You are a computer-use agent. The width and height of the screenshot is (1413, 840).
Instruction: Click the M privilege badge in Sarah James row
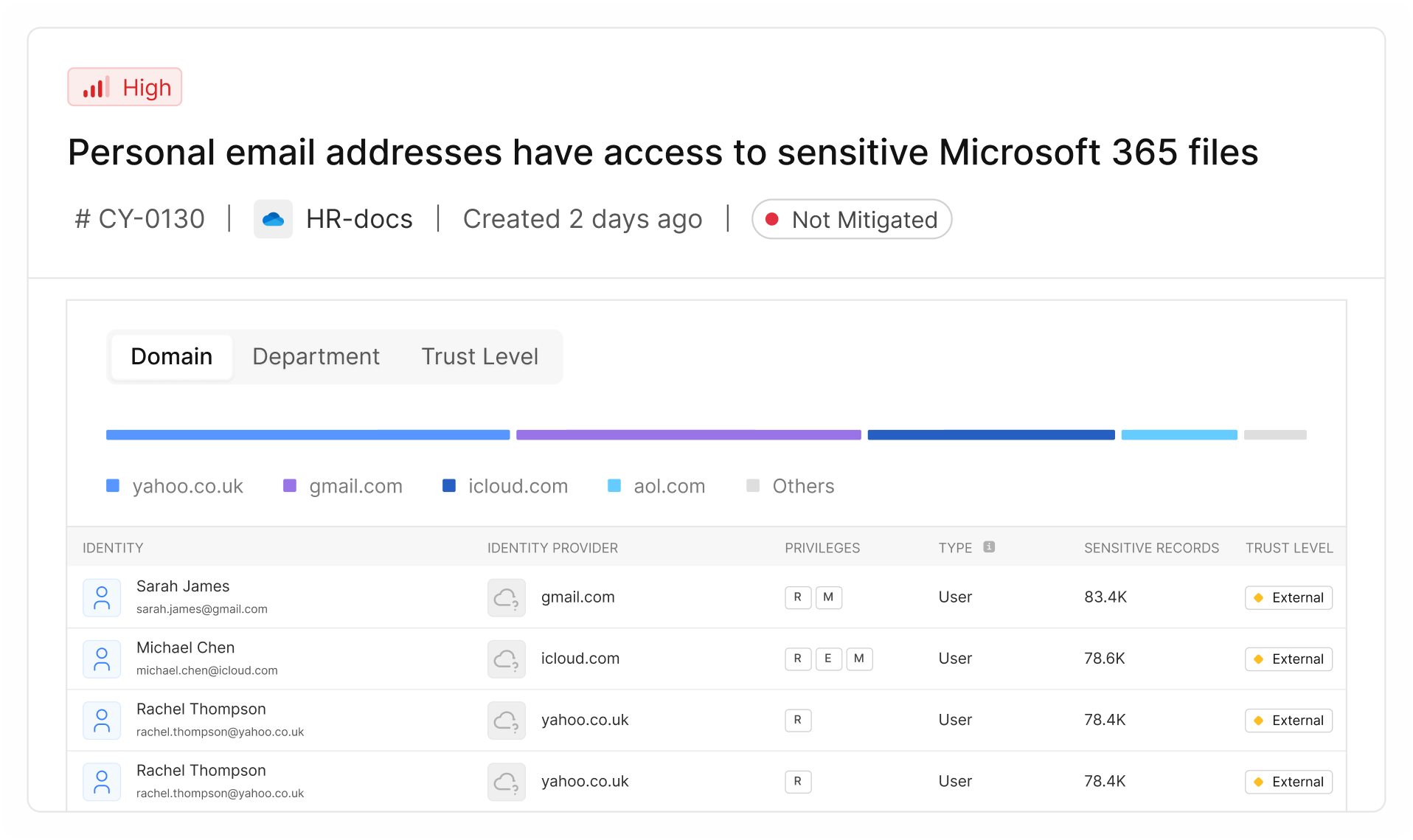coord(829,597)
